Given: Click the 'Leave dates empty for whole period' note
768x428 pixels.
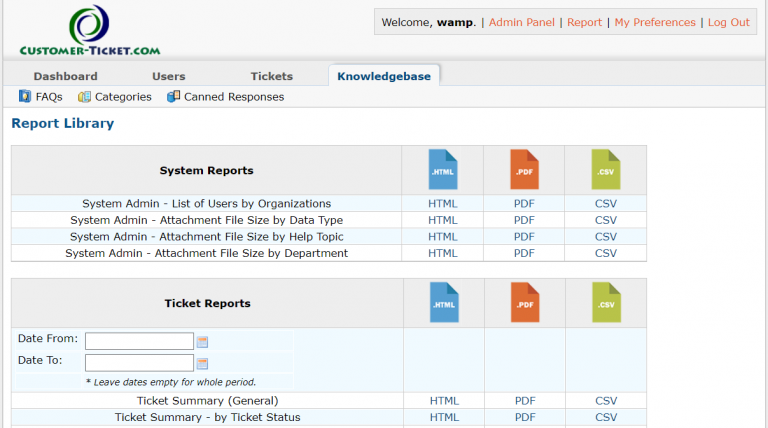Looking at the screenshot, I should [171, 382].
